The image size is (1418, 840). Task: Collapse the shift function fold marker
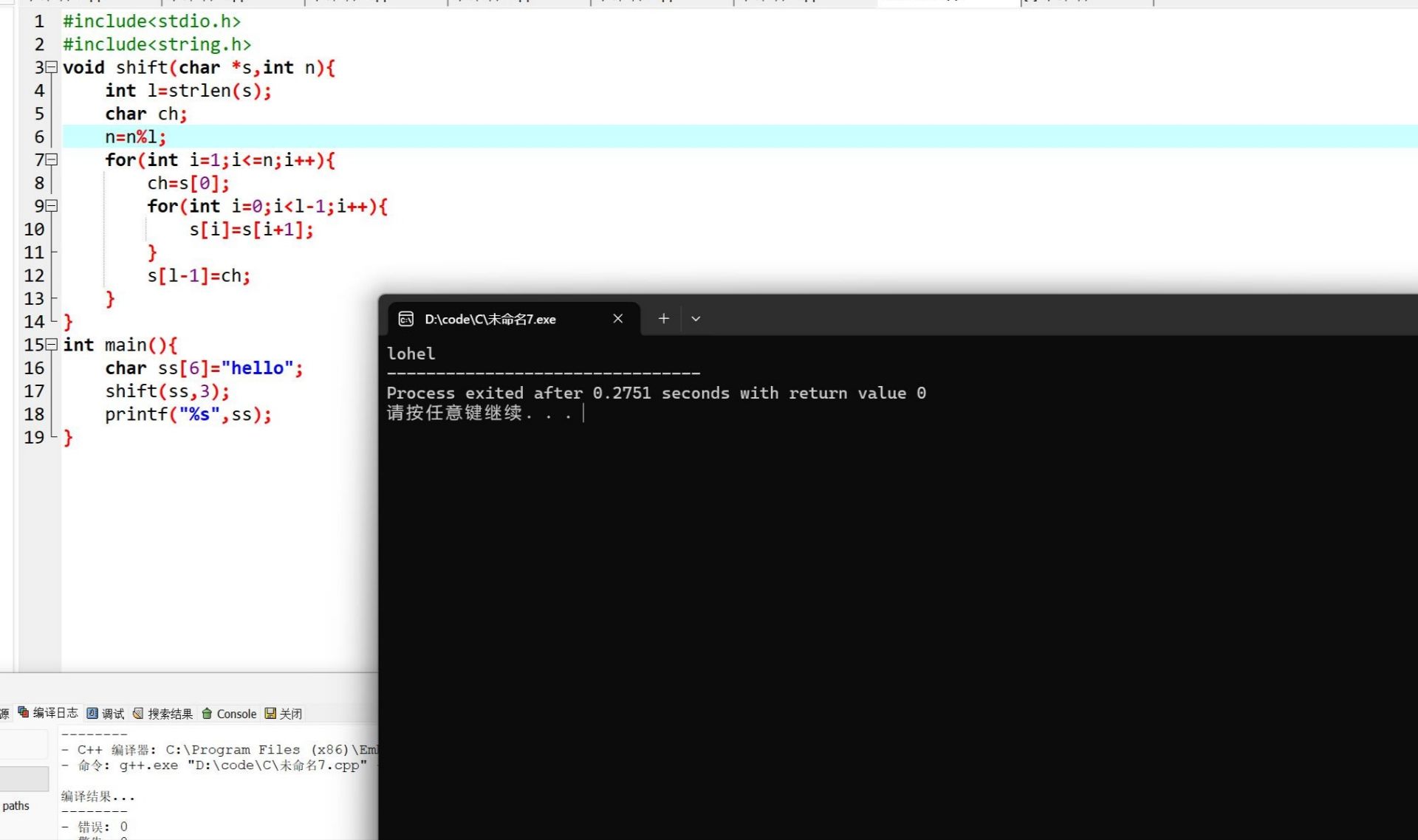(51, 67)
